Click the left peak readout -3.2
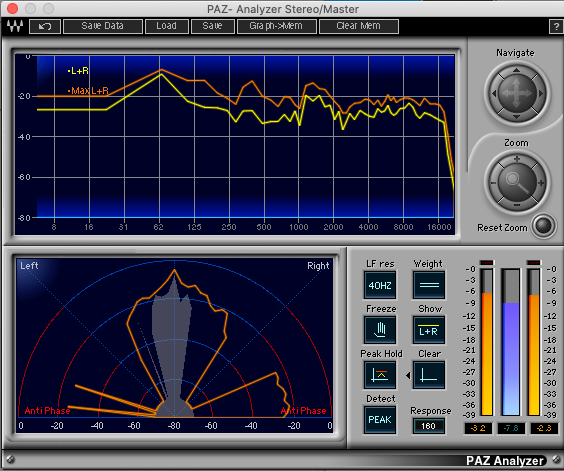Image resolution: width=564 pixels, height=471 pixels. (478, 428)
